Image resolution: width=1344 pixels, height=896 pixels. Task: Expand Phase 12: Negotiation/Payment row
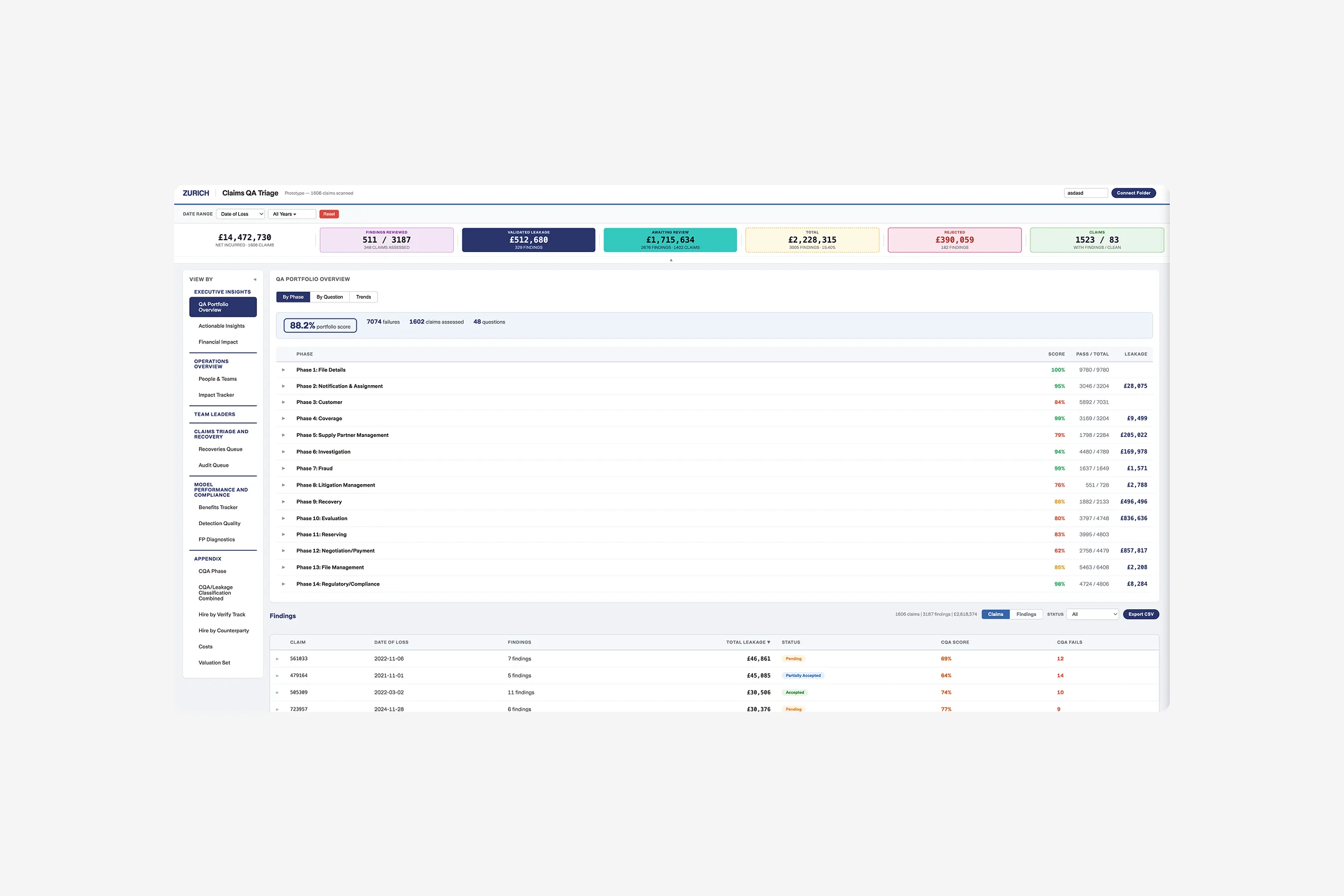click(283, 551)
